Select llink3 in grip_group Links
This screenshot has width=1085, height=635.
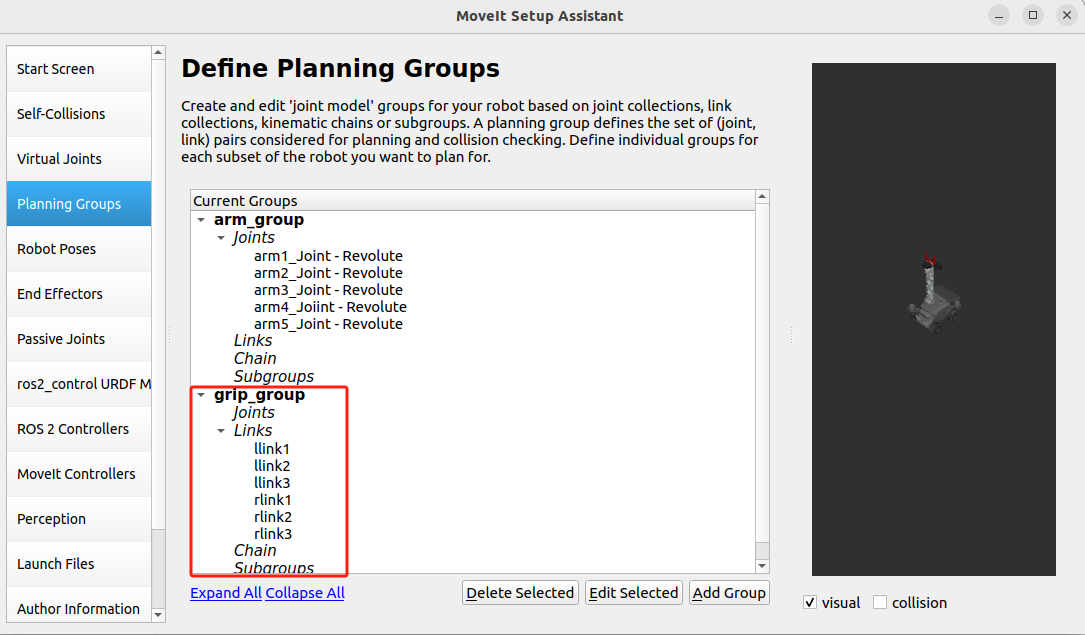click(272, 483)
